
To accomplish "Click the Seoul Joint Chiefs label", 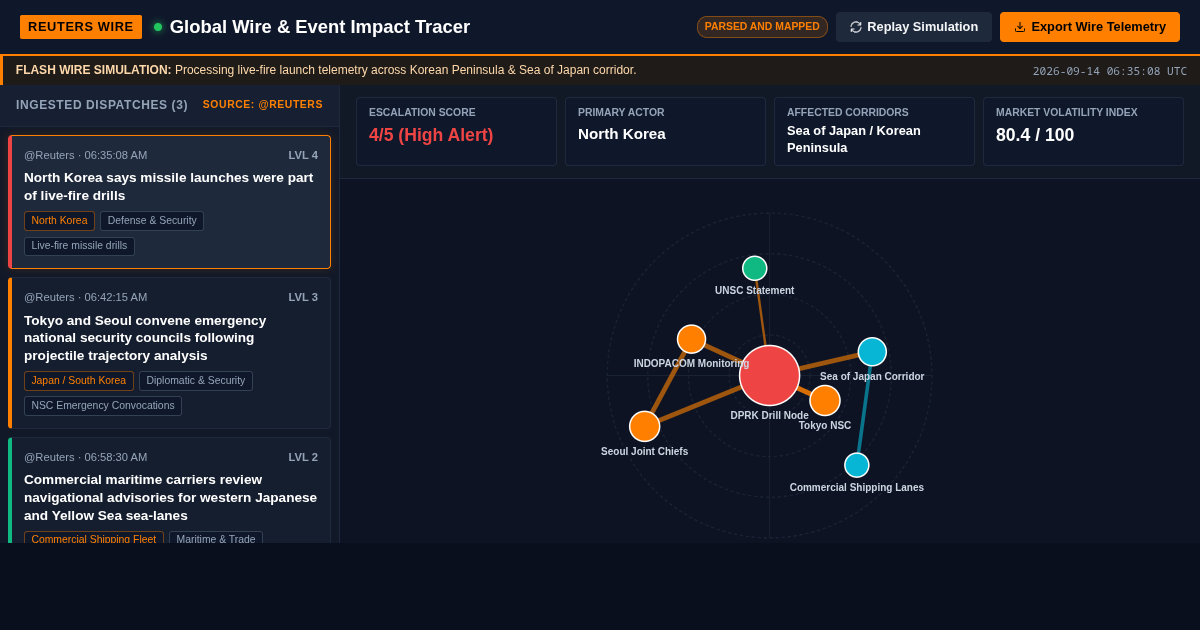I will point(645,452).
